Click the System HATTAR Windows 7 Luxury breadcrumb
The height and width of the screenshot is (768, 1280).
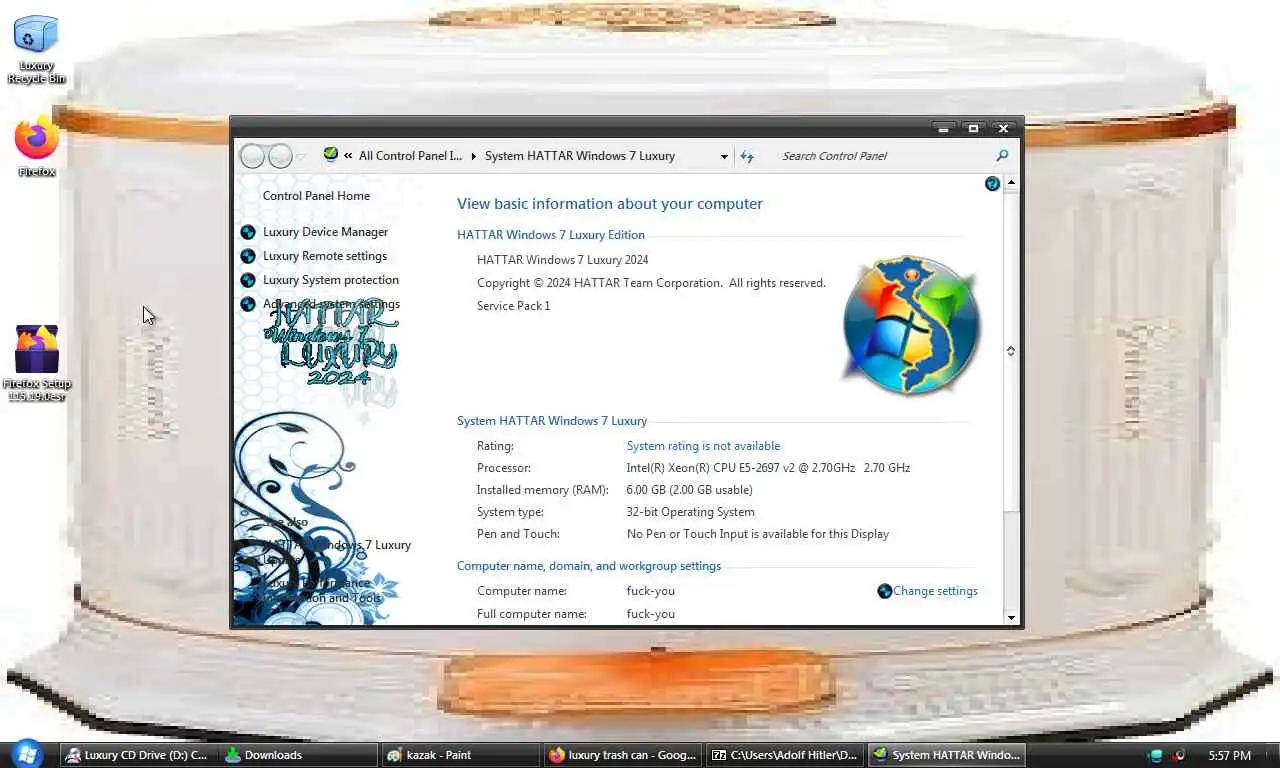point(580,156)
